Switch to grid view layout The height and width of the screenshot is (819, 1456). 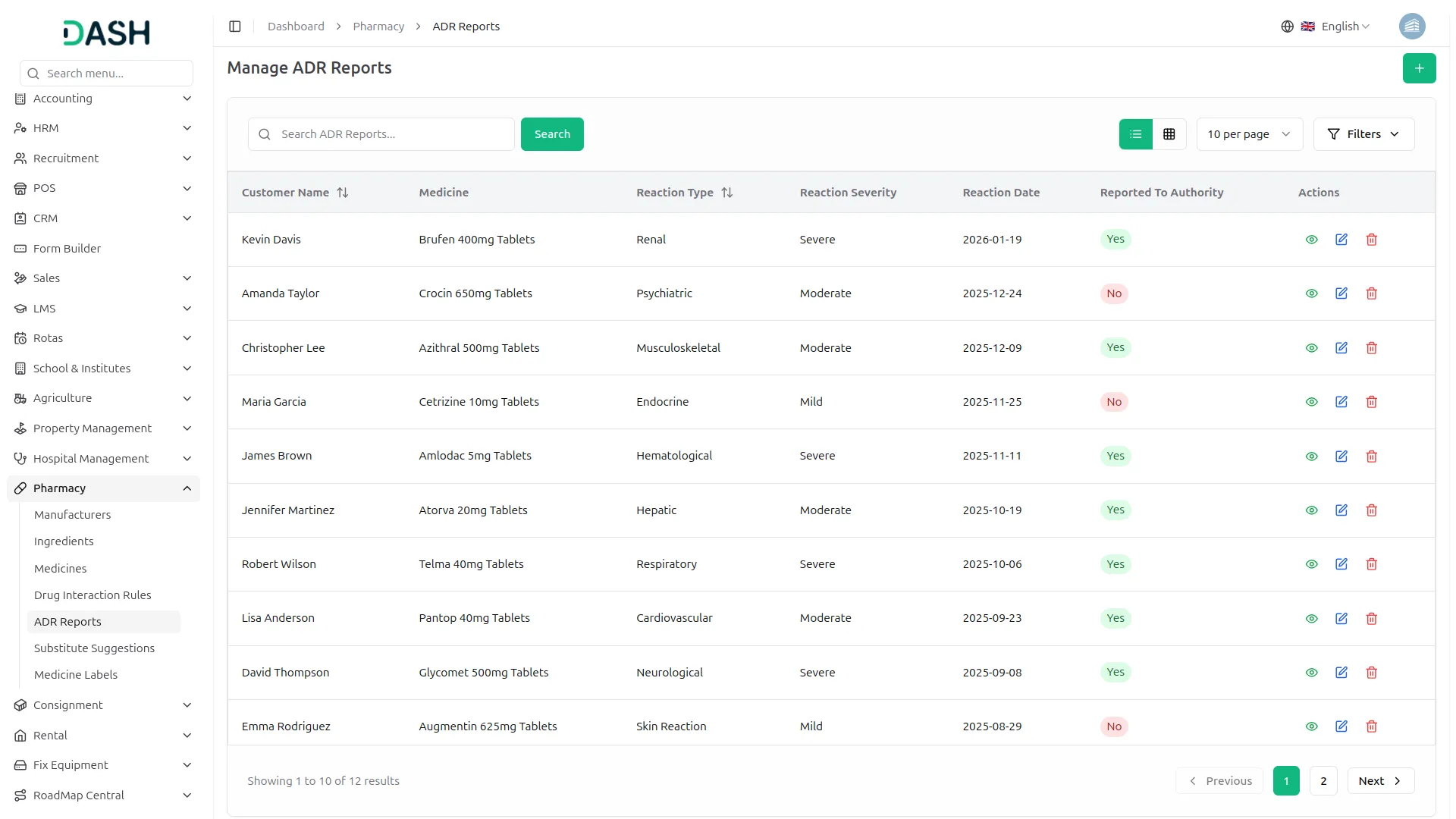coord(1169,134)
